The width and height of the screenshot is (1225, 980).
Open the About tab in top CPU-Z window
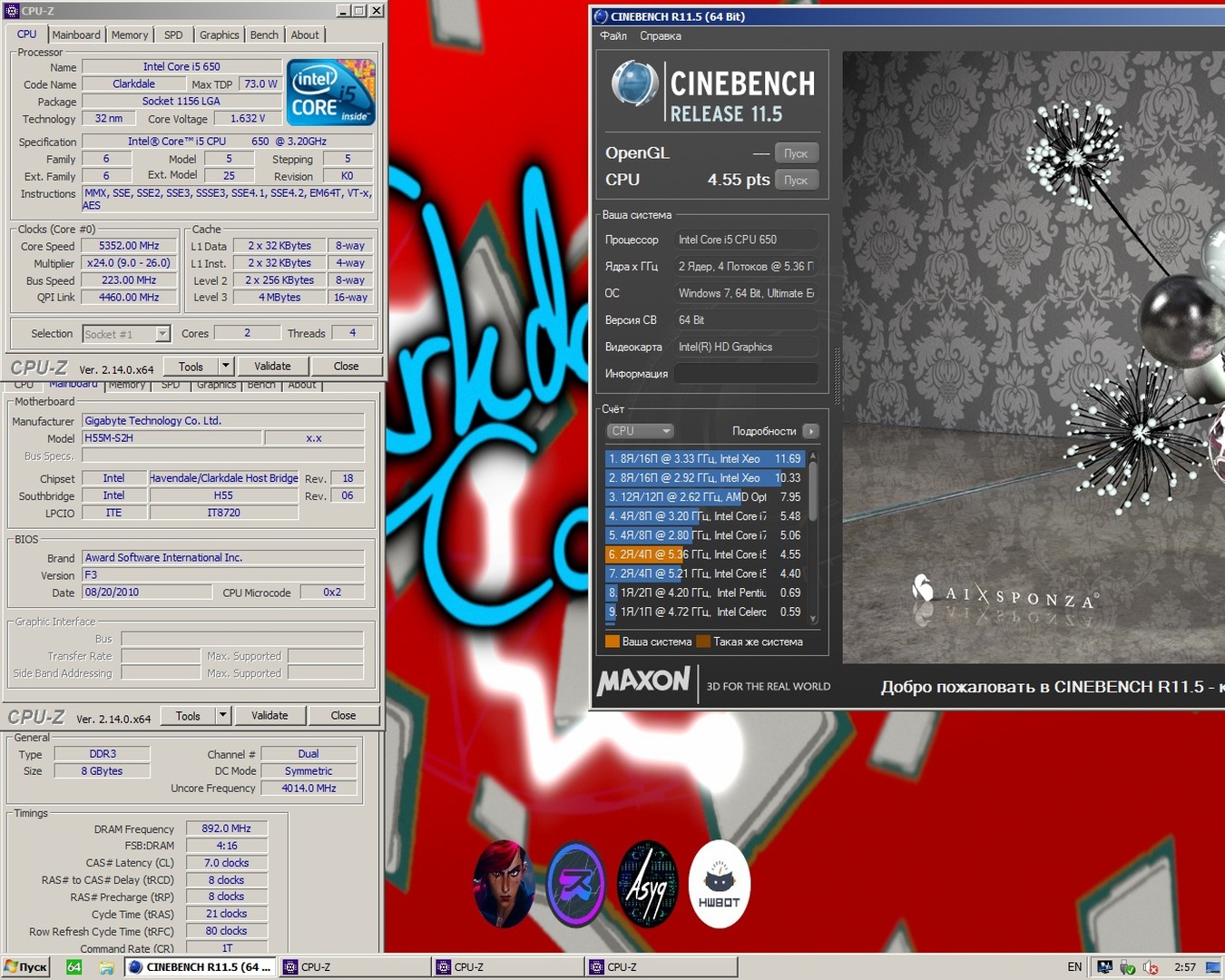[305, 35]
